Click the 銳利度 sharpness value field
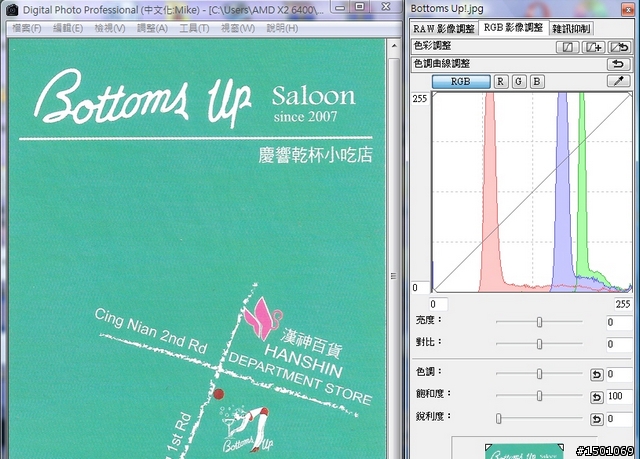This screenshot has width=640, height=459. click(619, 419)
